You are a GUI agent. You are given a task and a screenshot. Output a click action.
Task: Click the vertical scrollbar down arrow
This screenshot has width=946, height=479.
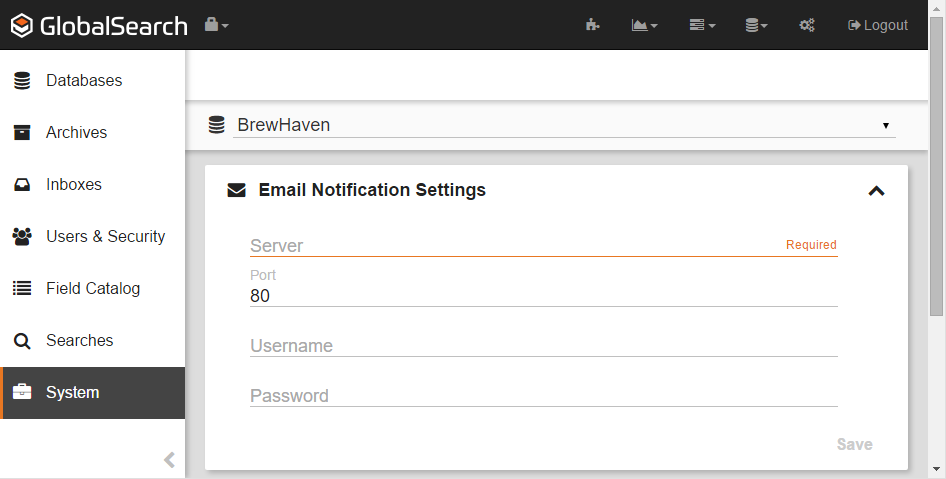click(x=937, y=469)
